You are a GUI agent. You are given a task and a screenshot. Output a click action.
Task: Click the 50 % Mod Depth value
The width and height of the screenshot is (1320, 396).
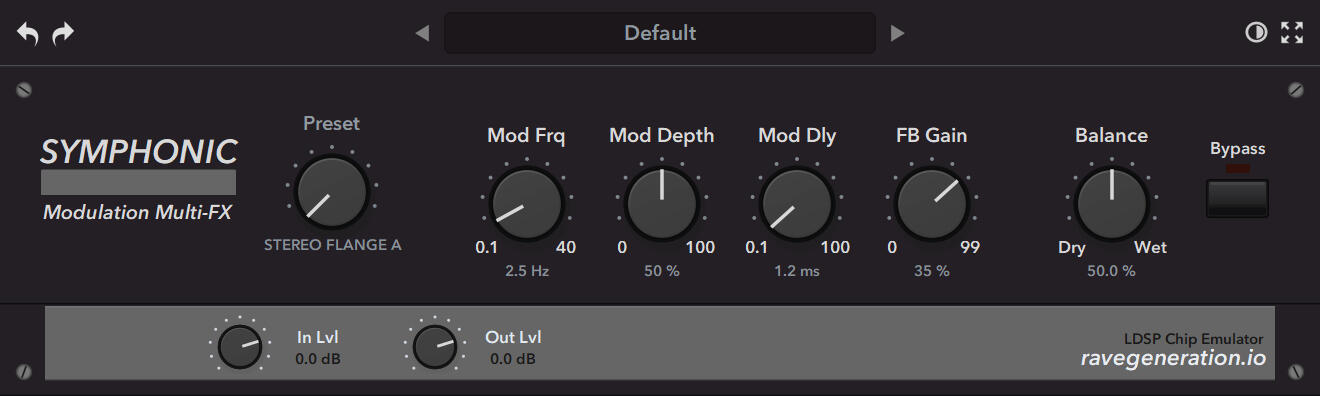coord(662,271)
